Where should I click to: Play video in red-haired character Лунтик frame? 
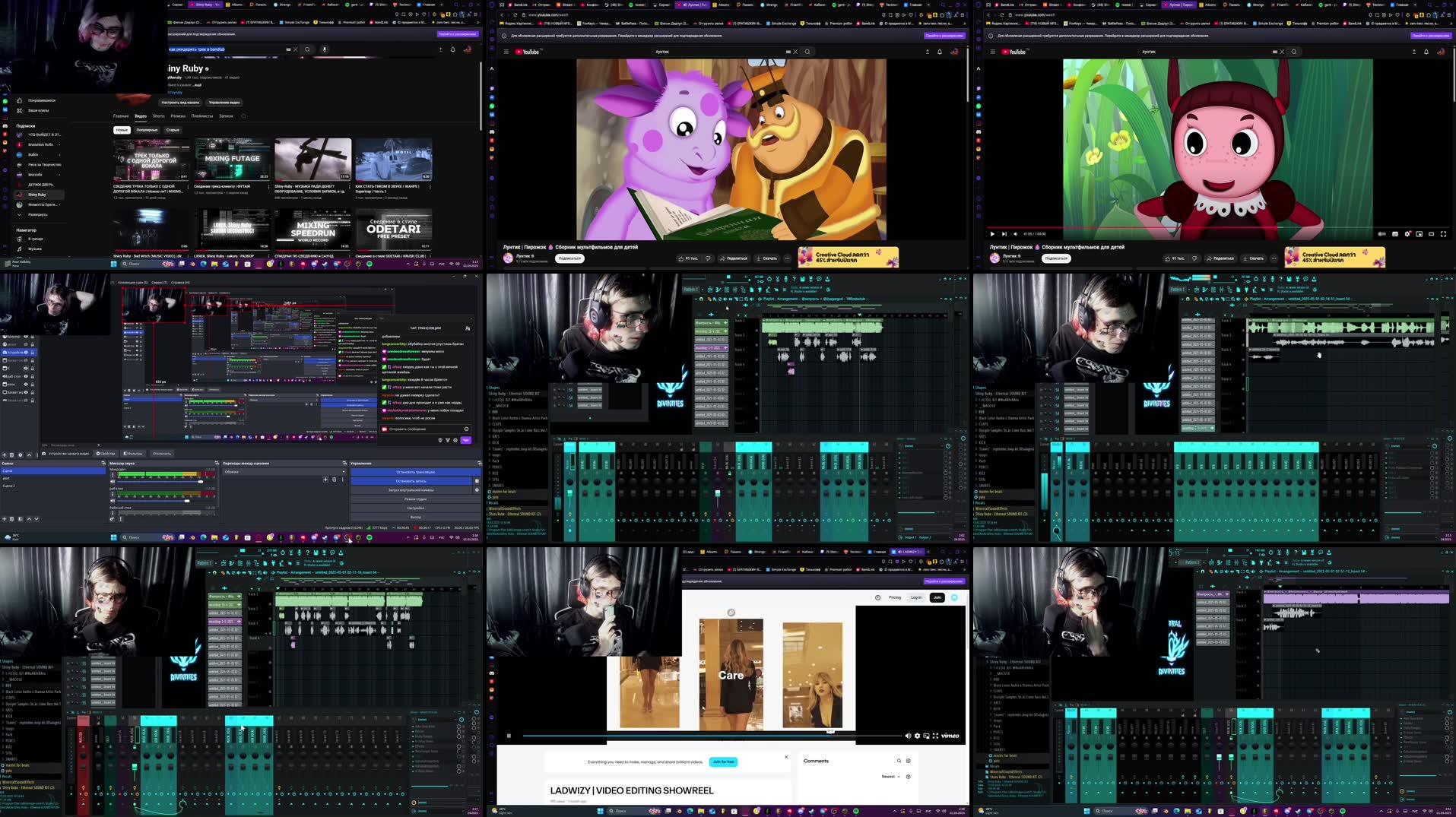coord(991,234)
